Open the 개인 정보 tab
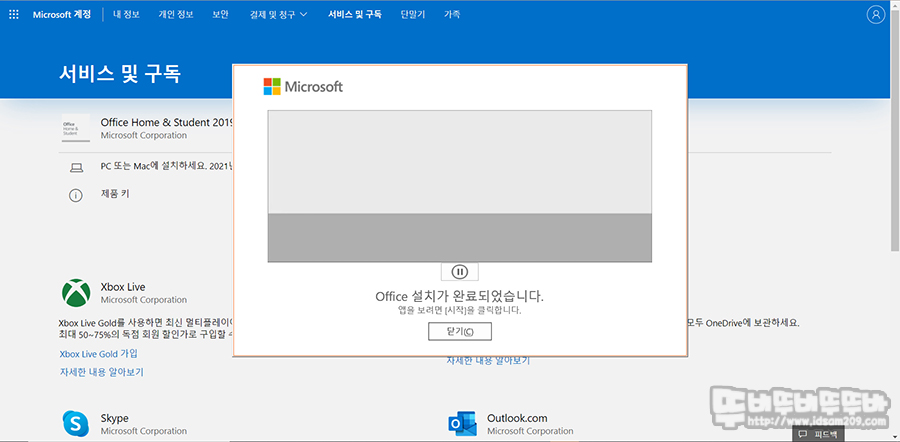900x442 pixels. (x=176, y=14)
